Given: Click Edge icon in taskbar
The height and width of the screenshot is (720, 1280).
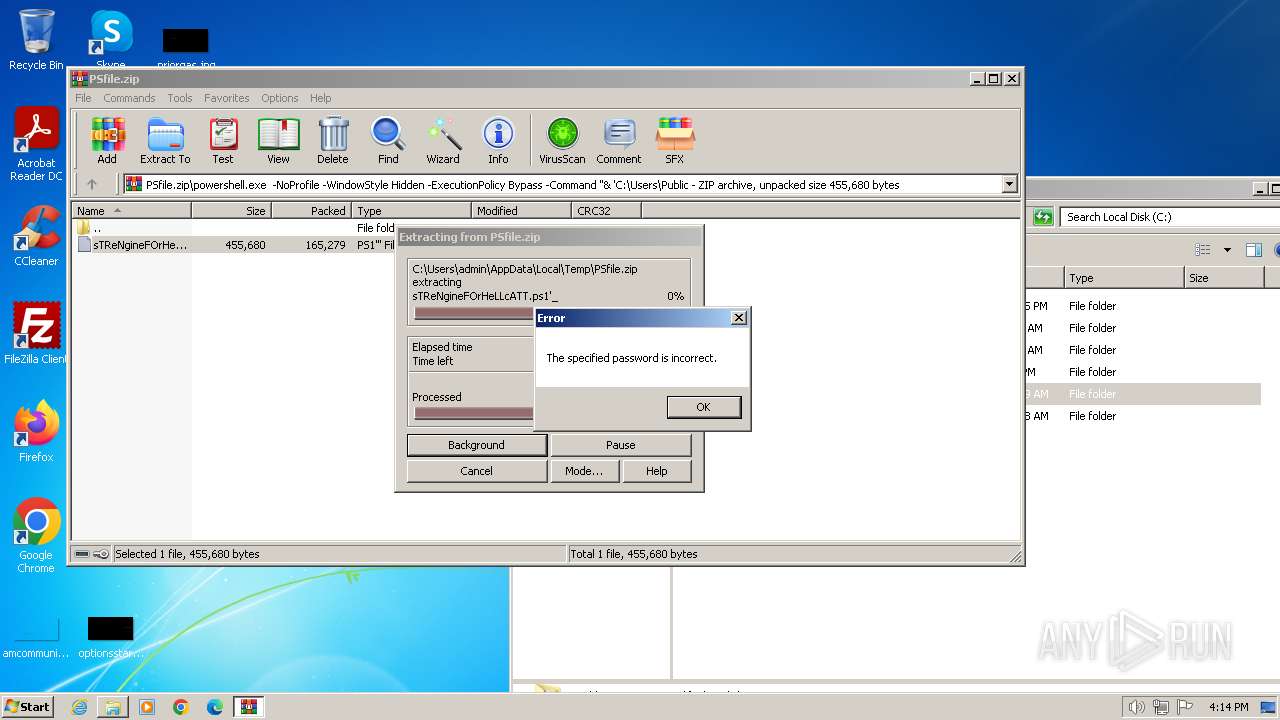Looking at the screenshot, I should click(x=215, y=707).
